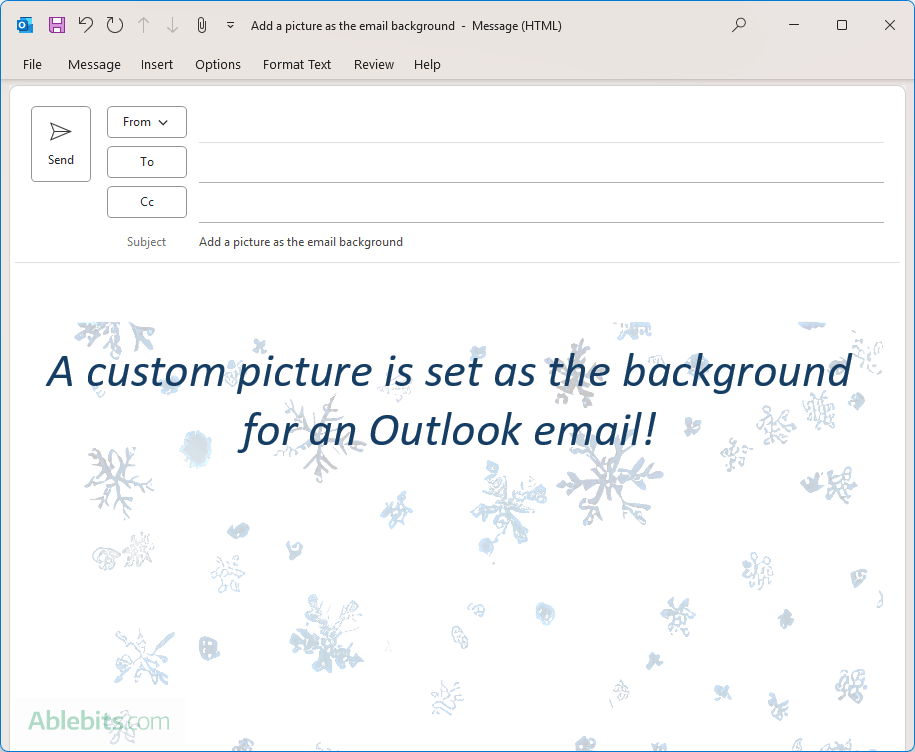The image size is (915, 752).
Task: Save the message using the Save icon
Action: click(56, 25)
